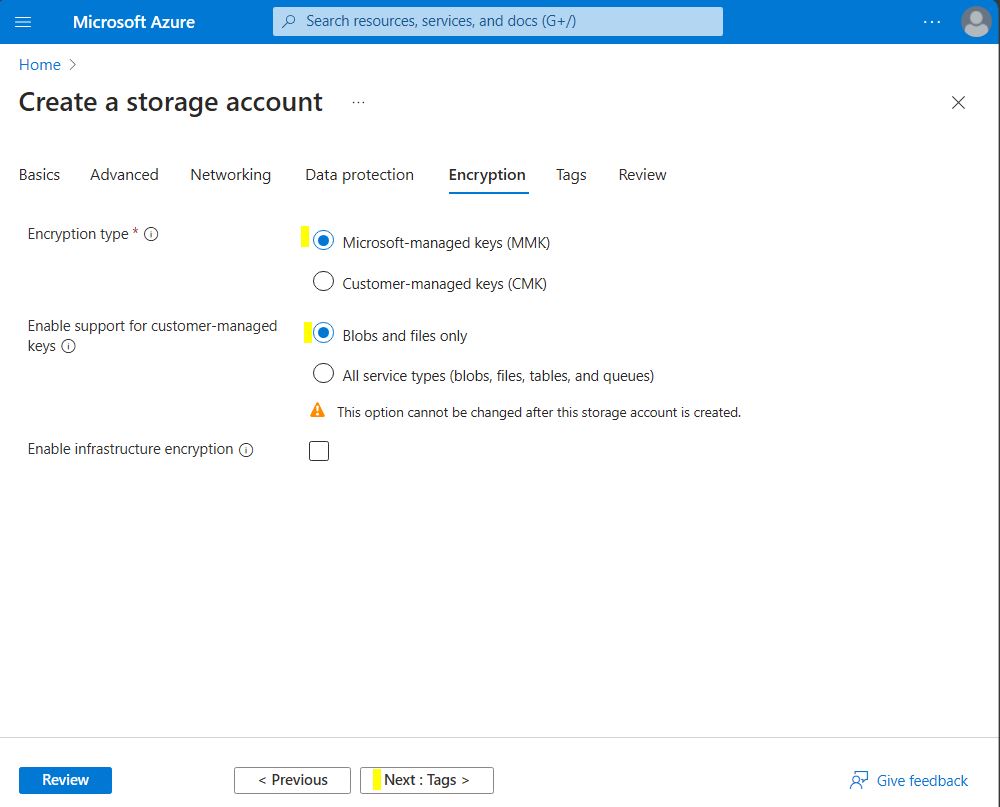Go to the Advanced tab
This screenshot has height=807, width=1000.
[124, 175]
